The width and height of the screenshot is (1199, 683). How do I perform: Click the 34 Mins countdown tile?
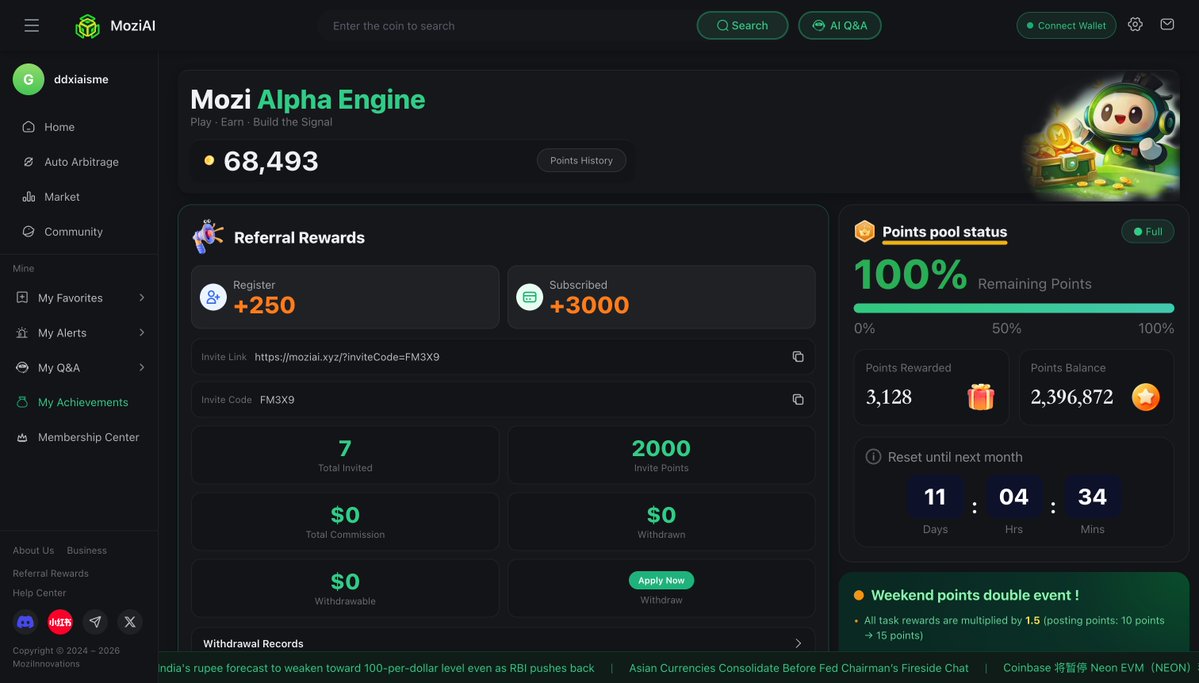pyautogui.click(x=1092, y=497)
